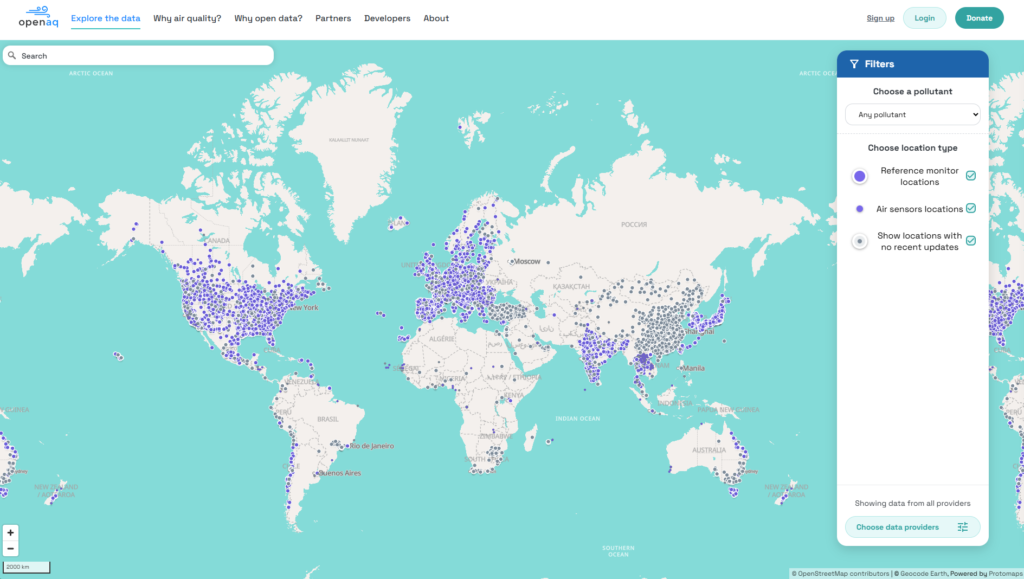Click the sliders icon on Choose data providers
Screen dimensions: 1024x579
[x=962, y=527]
